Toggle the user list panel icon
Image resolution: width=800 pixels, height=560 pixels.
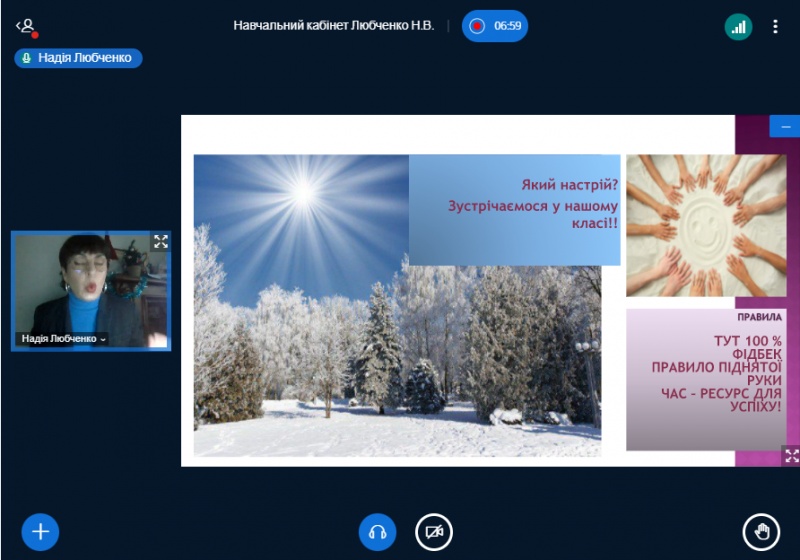coord(25,27)
